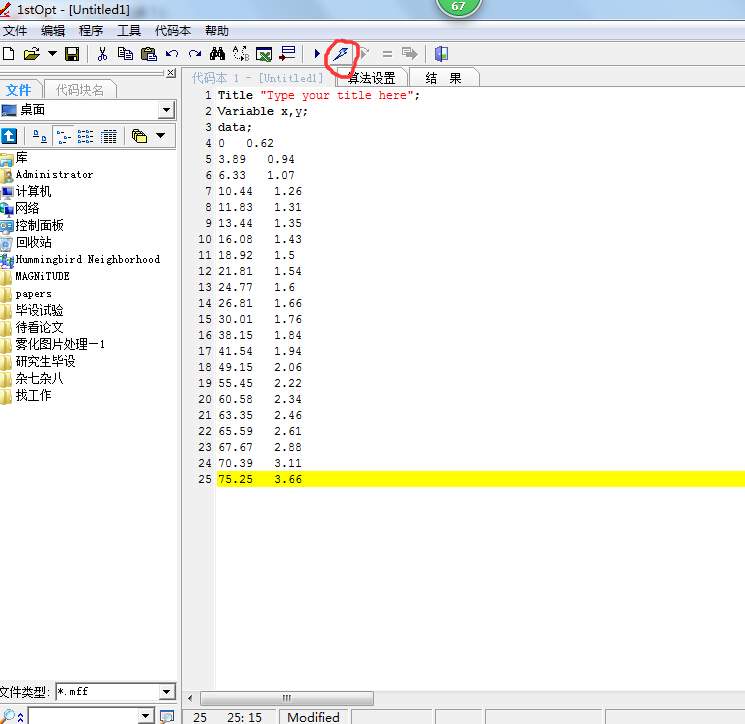Select 库 in the file list

[21, 158]
